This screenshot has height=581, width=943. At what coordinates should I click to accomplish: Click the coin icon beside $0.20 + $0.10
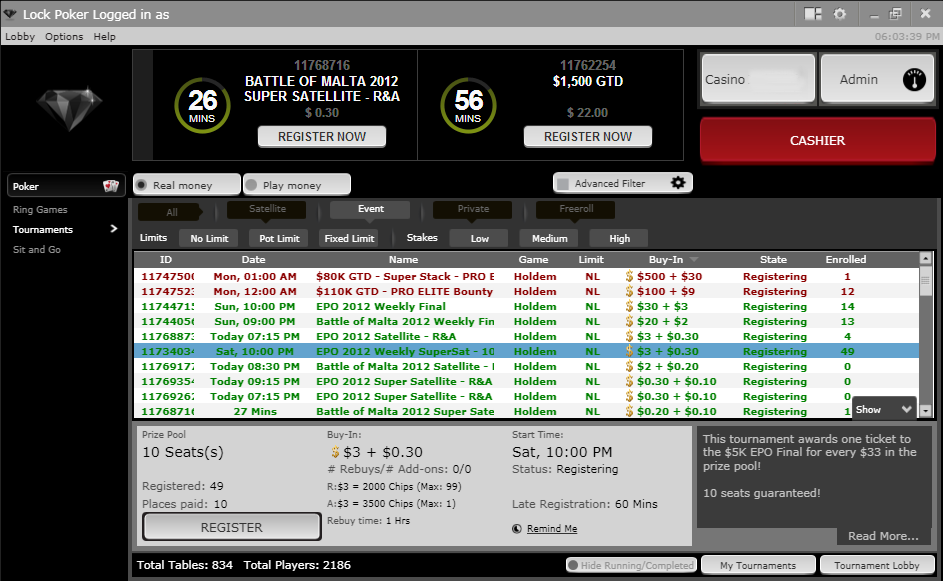[629, 411]
